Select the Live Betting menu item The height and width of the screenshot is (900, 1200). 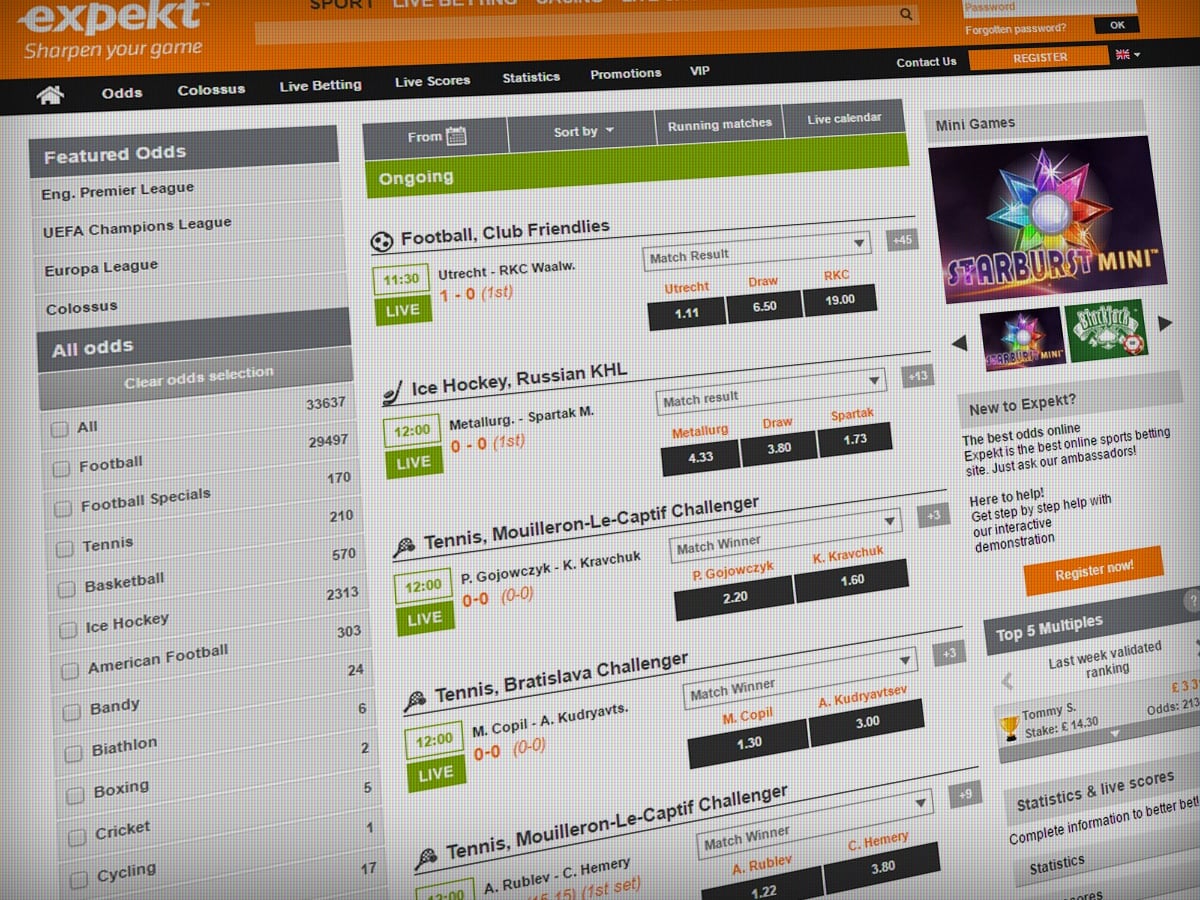[x=319, y=85]
